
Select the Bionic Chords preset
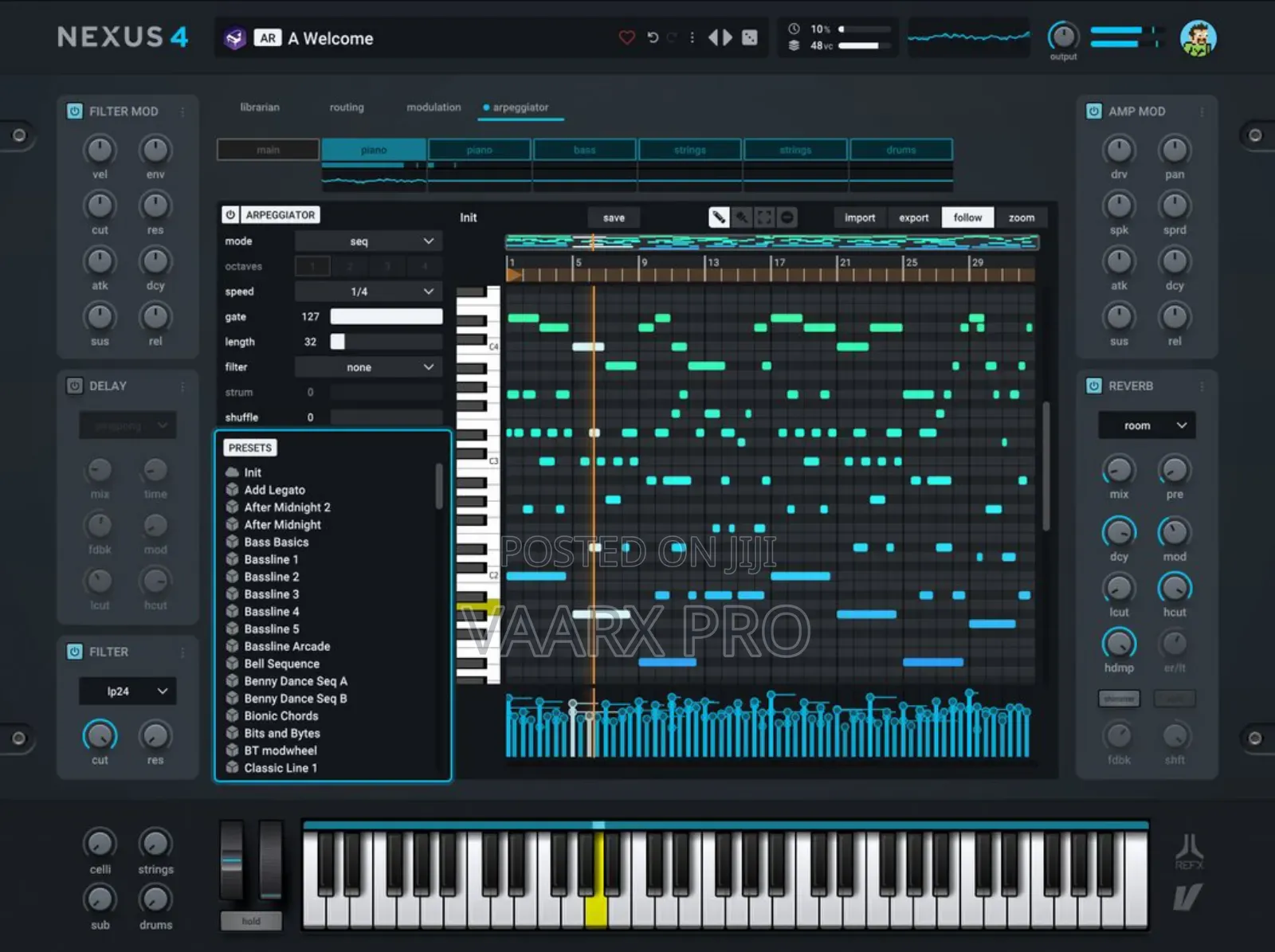pyautogui.click(x=281, y=715)
